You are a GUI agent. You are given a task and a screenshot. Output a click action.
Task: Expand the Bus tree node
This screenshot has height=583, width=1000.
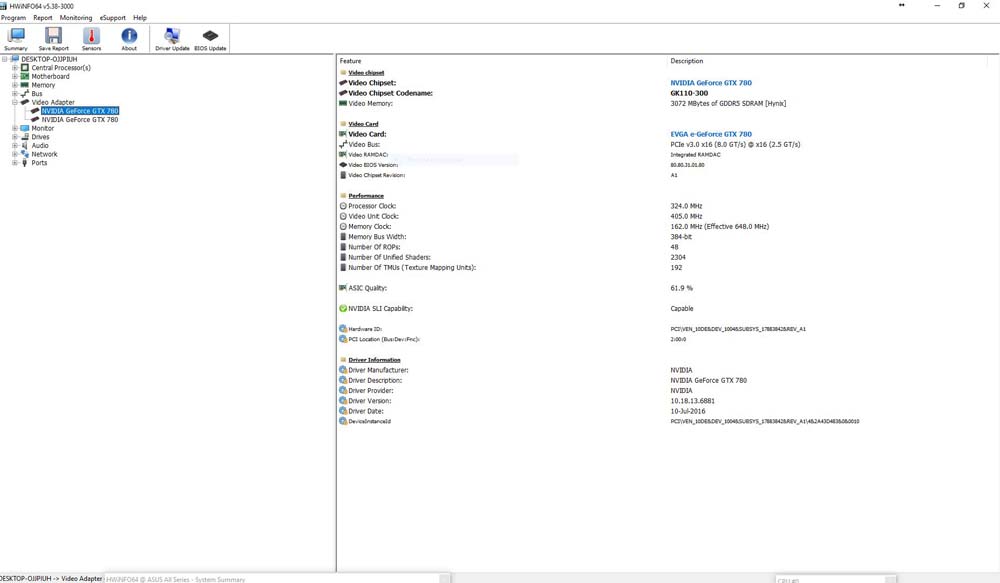(15, 94)
